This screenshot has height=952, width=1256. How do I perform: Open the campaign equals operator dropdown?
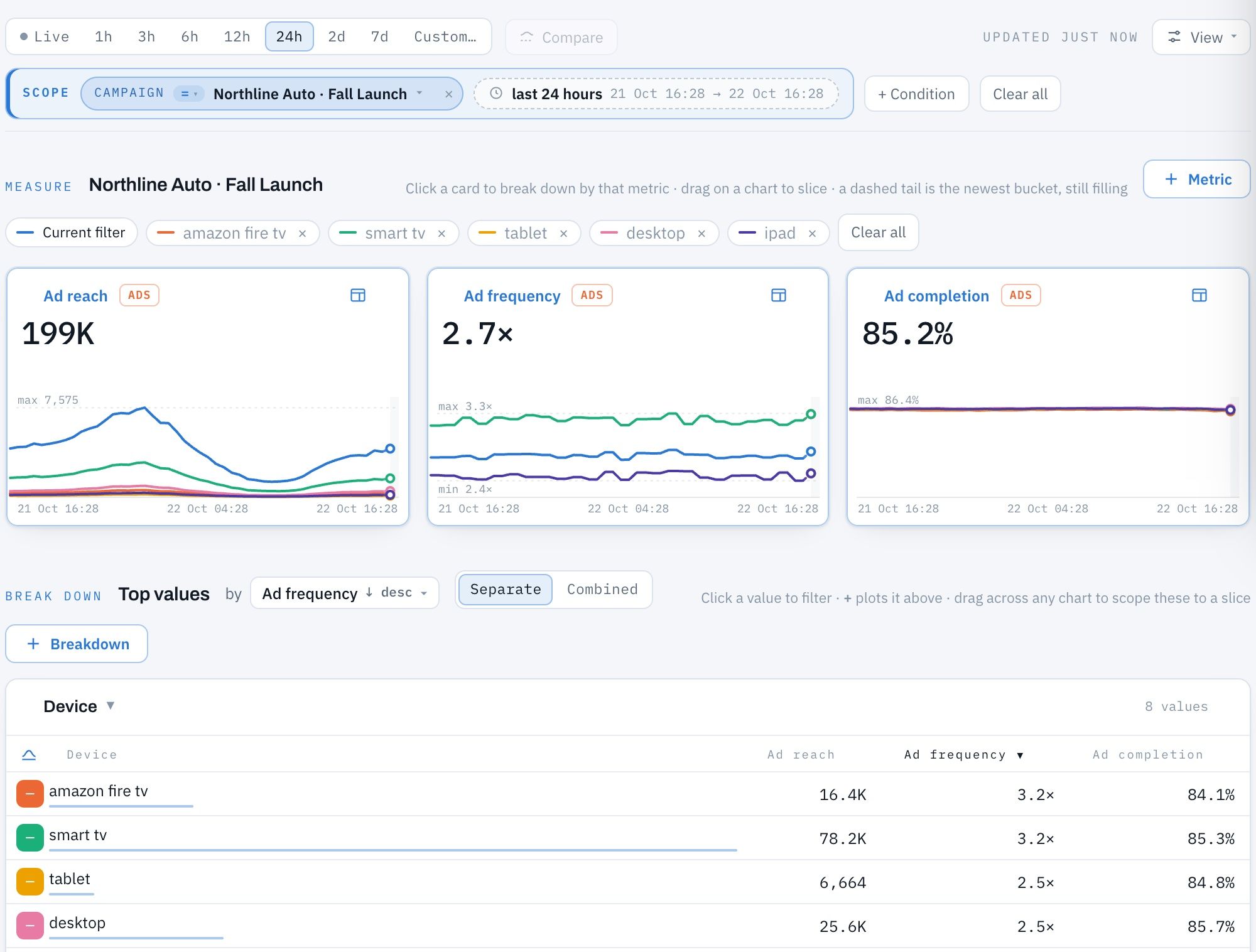tap(188, 94)
